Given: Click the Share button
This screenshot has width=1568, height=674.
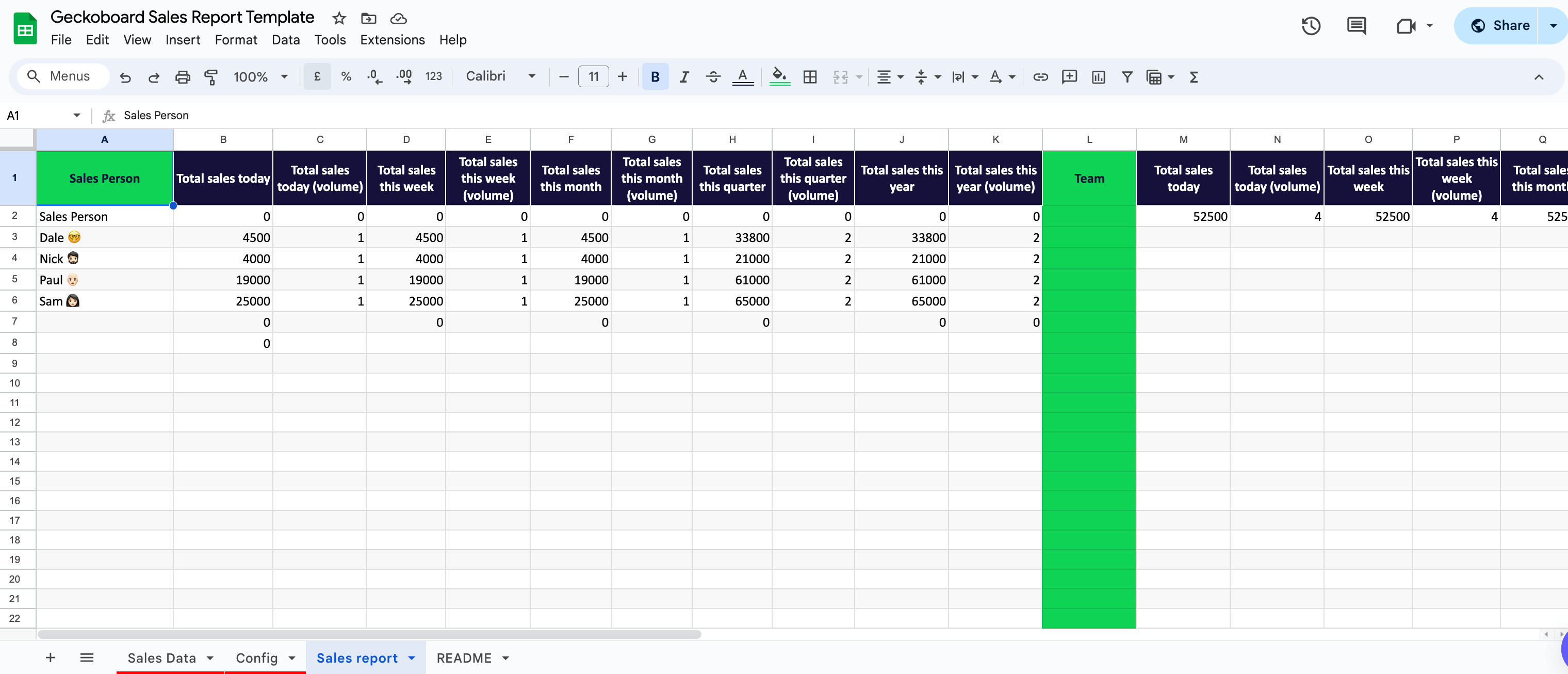Looking at the screenshot, I should tap(1506, 25).
